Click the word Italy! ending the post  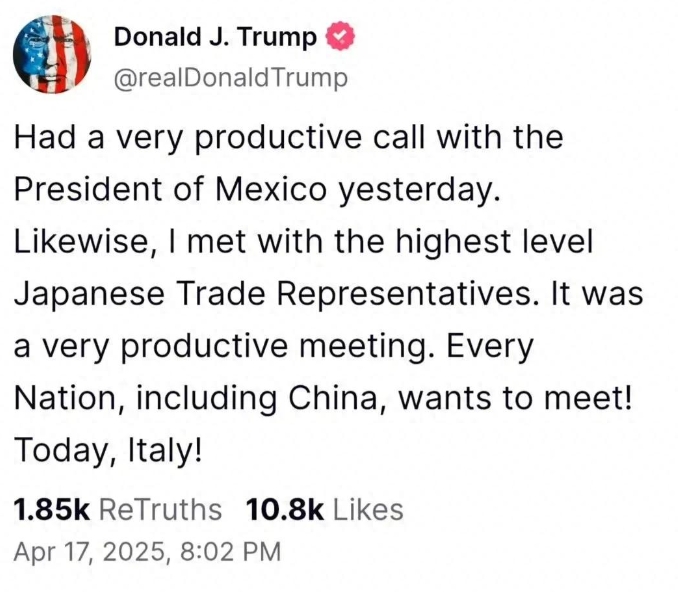[165, 450]
